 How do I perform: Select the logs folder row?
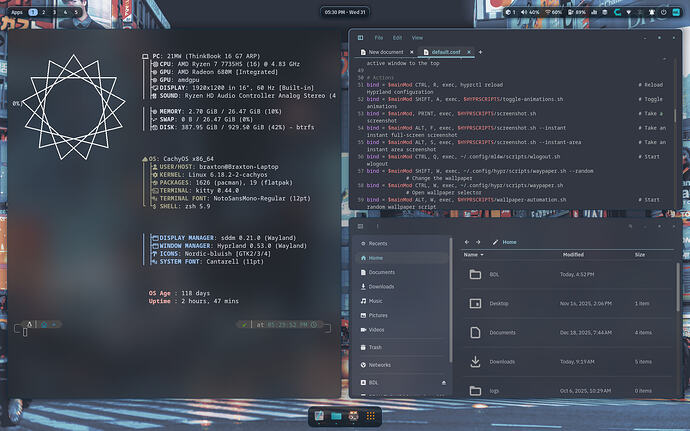[x=568, y=390]
